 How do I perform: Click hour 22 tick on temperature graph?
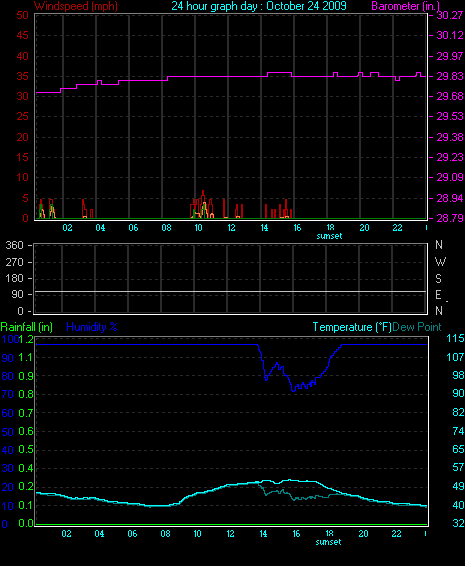coord(396,534)
